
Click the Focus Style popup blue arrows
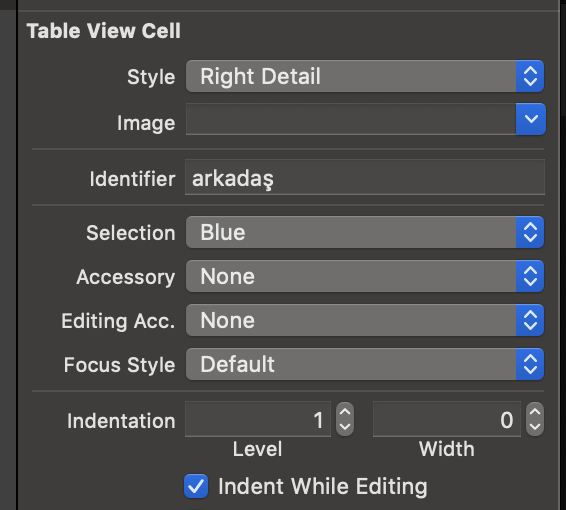click(530, 364)
